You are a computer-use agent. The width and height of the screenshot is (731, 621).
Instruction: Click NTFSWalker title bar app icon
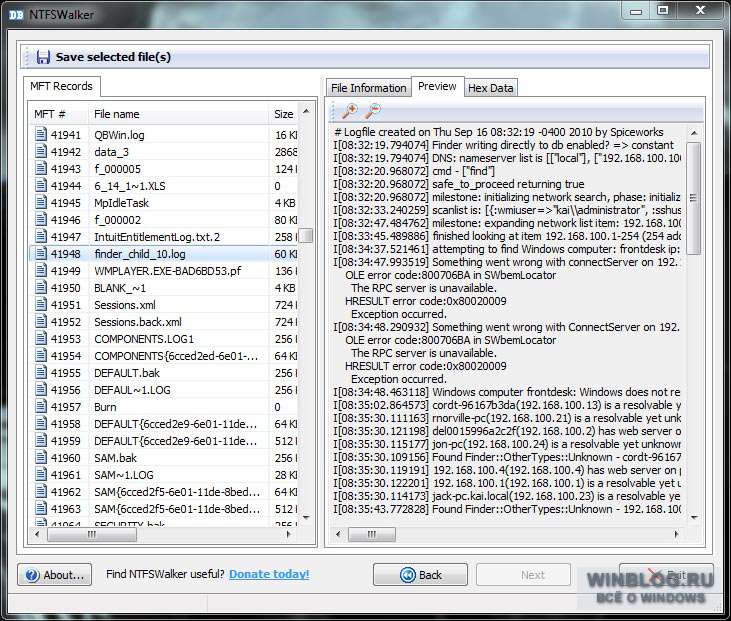[16, 15]
